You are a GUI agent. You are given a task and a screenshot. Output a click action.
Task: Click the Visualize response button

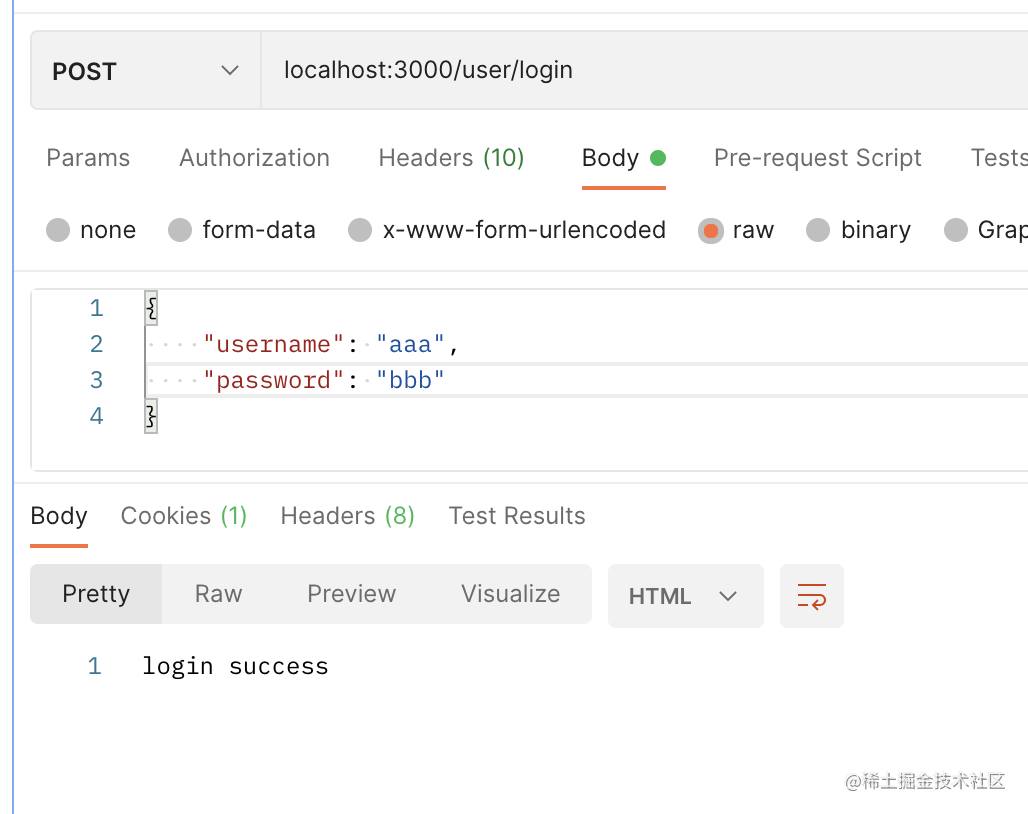(510, 594)
